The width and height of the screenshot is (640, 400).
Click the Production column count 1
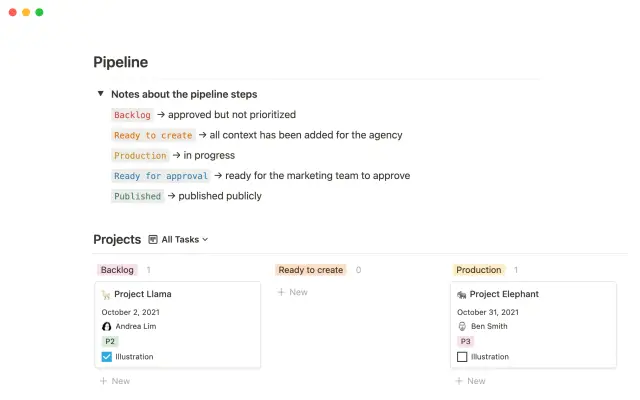point(516,270)
